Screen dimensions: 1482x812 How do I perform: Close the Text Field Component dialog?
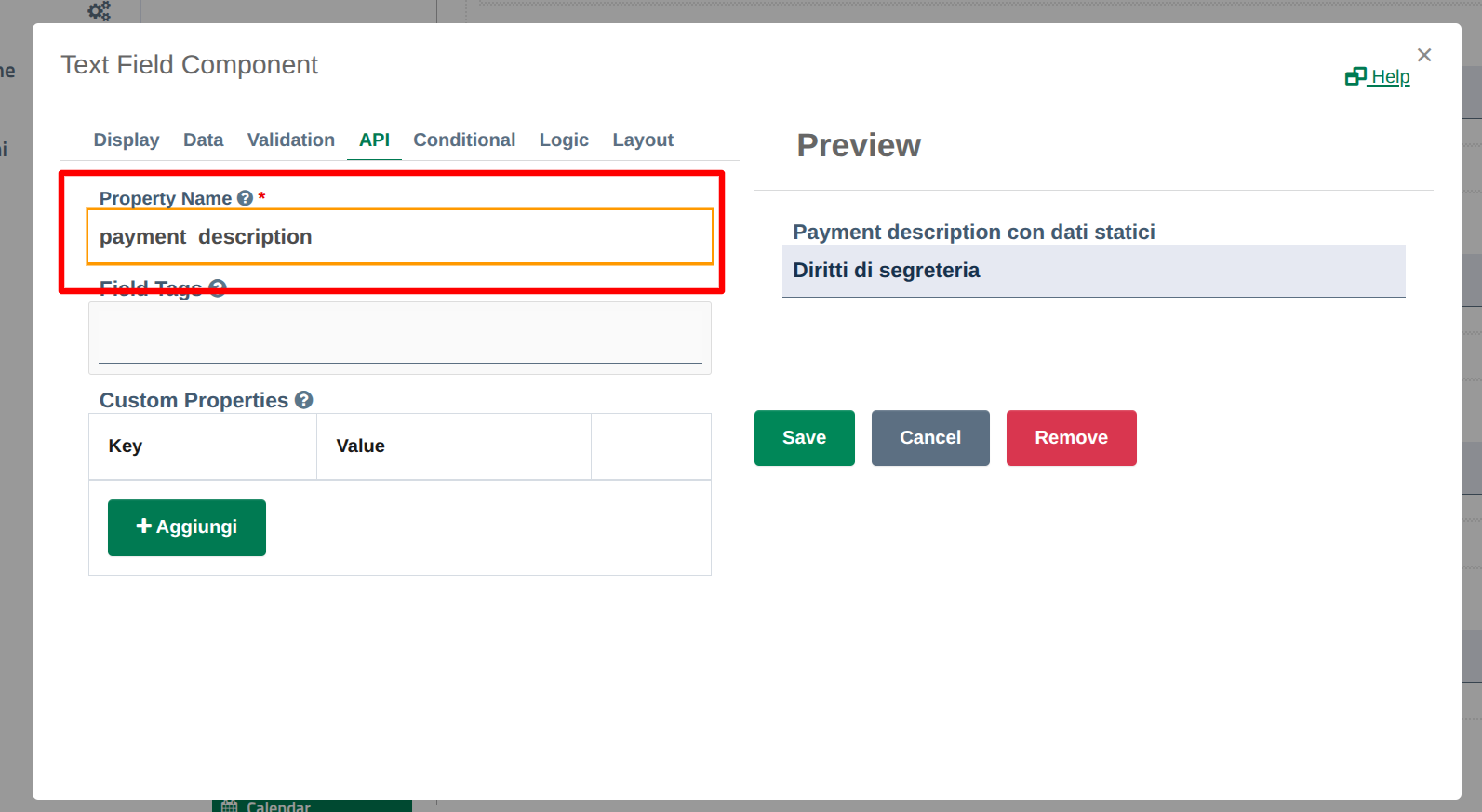point(1423,55)
